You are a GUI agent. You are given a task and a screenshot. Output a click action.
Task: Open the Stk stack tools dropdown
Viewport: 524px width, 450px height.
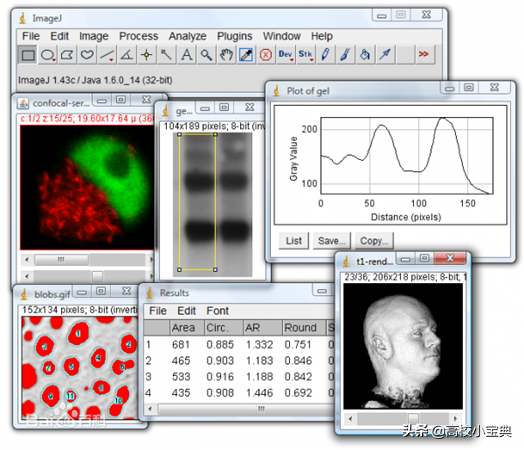305,55
